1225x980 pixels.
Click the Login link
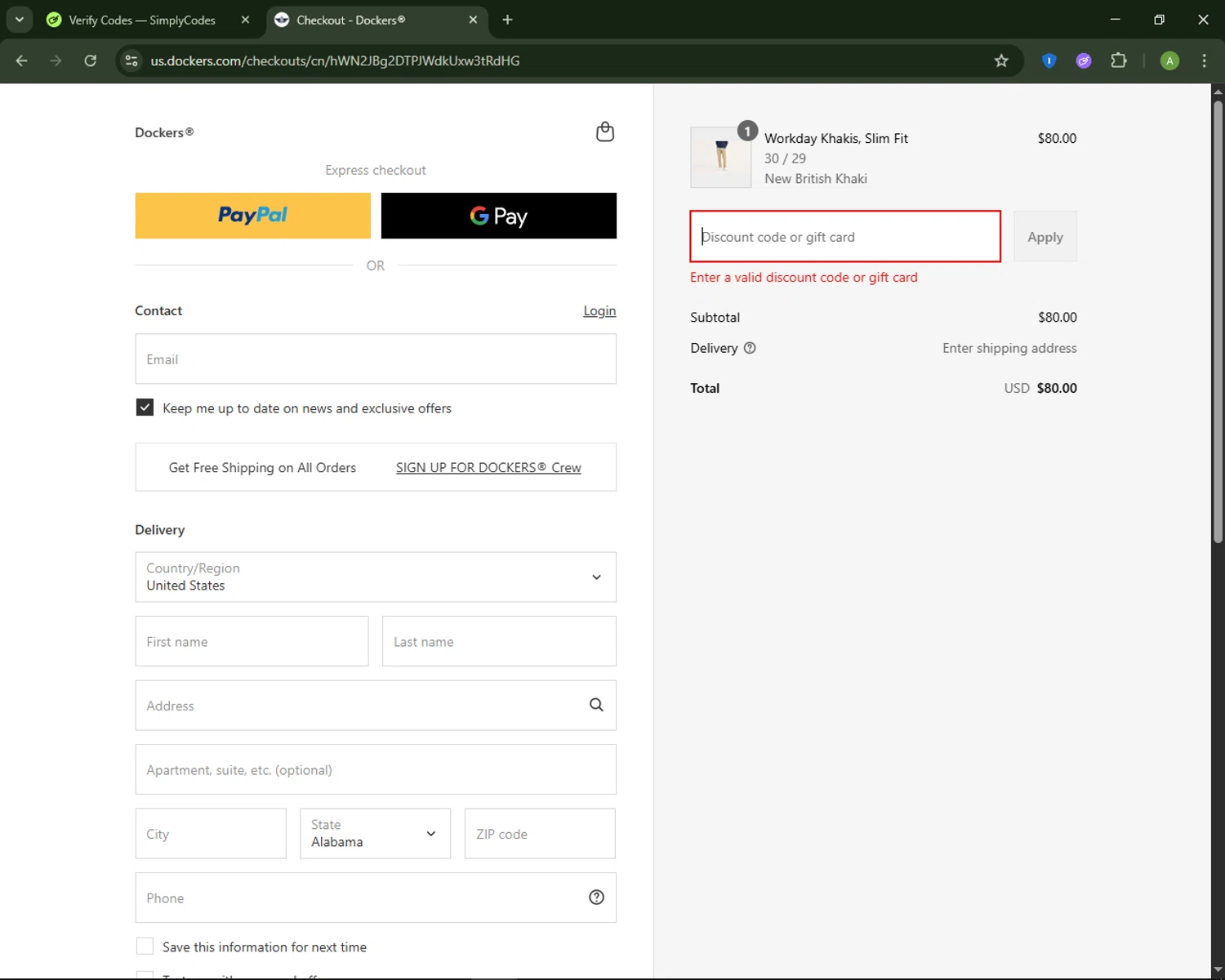coord(599,311)
